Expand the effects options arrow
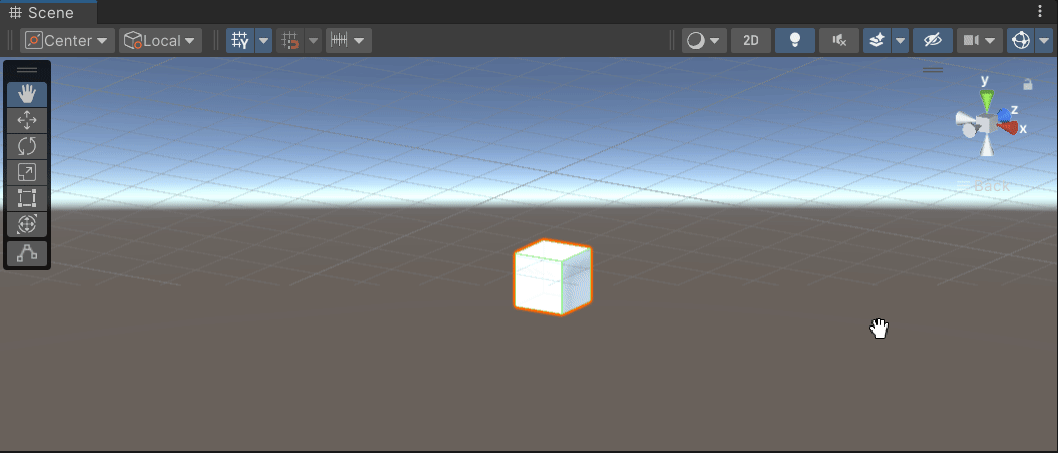This screenshot has height=453, width=1058. click(x=901, y=41)
